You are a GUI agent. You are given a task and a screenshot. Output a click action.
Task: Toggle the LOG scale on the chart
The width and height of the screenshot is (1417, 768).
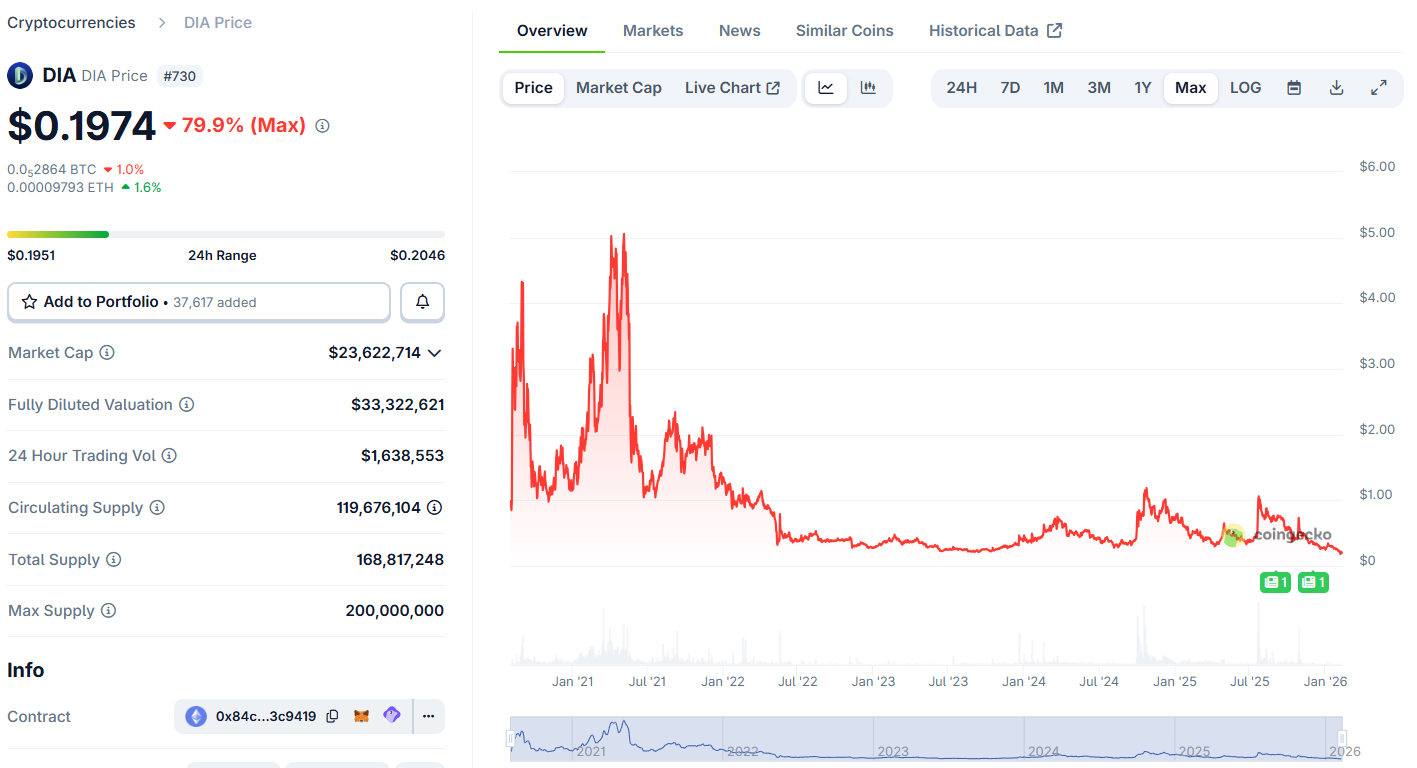point(1245,88)
